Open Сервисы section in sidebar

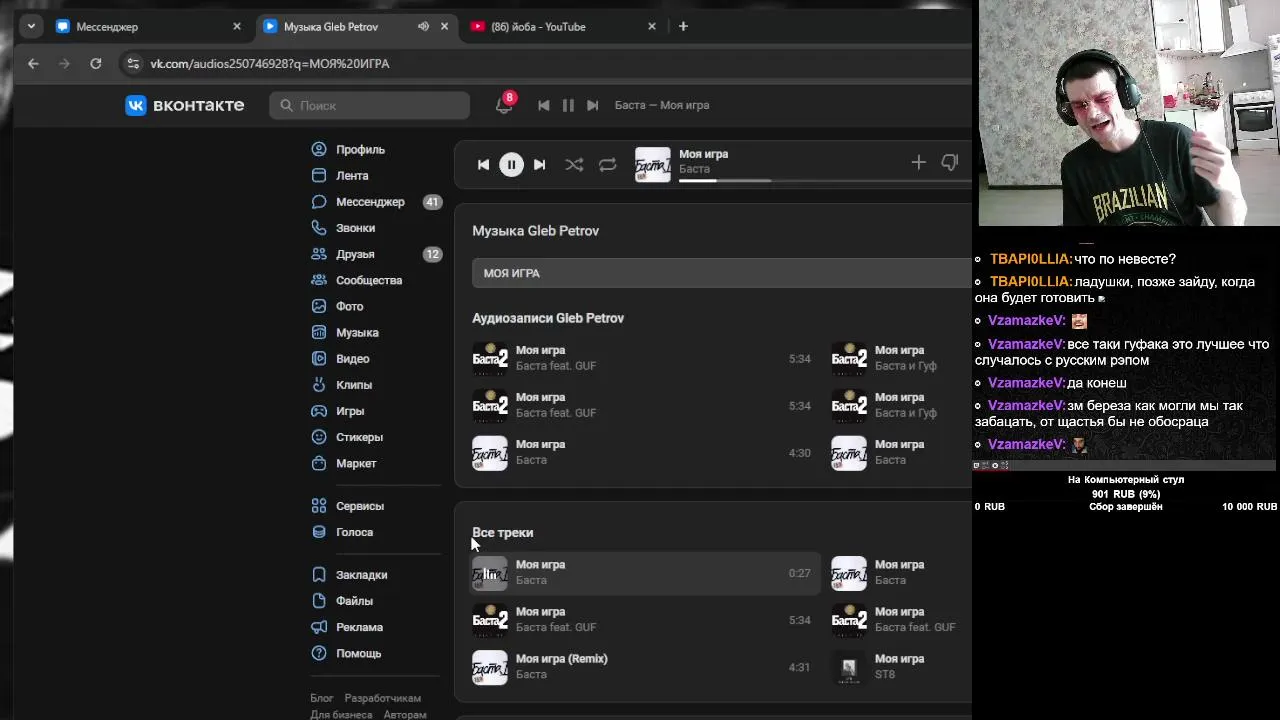click(x=360, y=506)
